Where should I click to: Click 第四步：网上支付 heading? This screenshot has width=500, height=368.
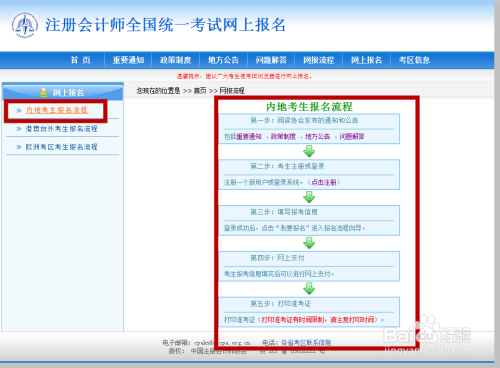277,258
